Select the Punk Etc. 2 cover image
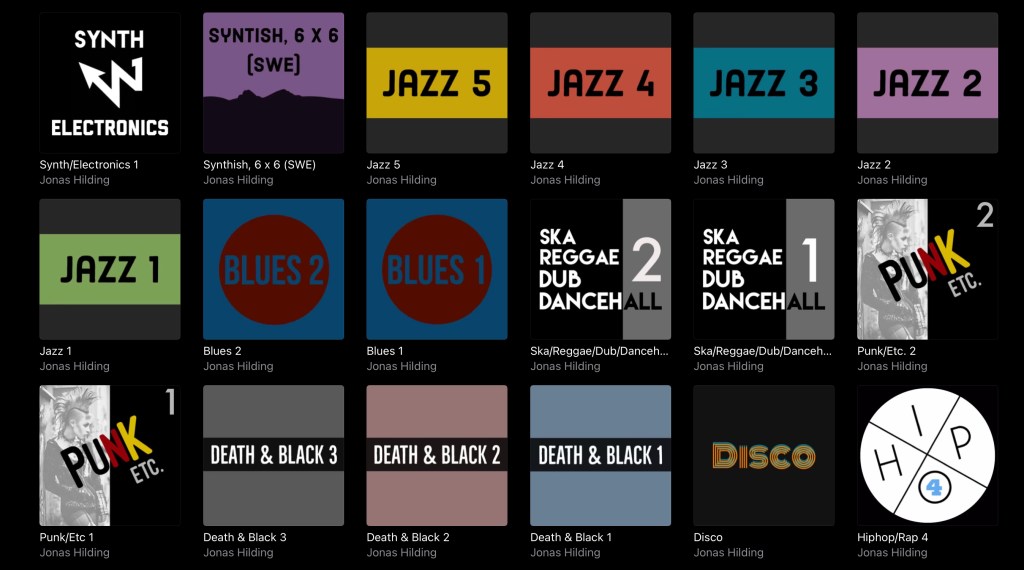This screenshot has height=570, width=1024. [x=927, y=269]
